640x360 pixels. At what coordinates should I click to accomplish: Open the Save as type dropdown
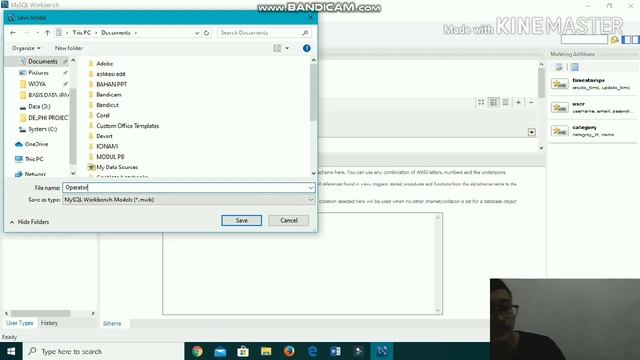(189, 200)
